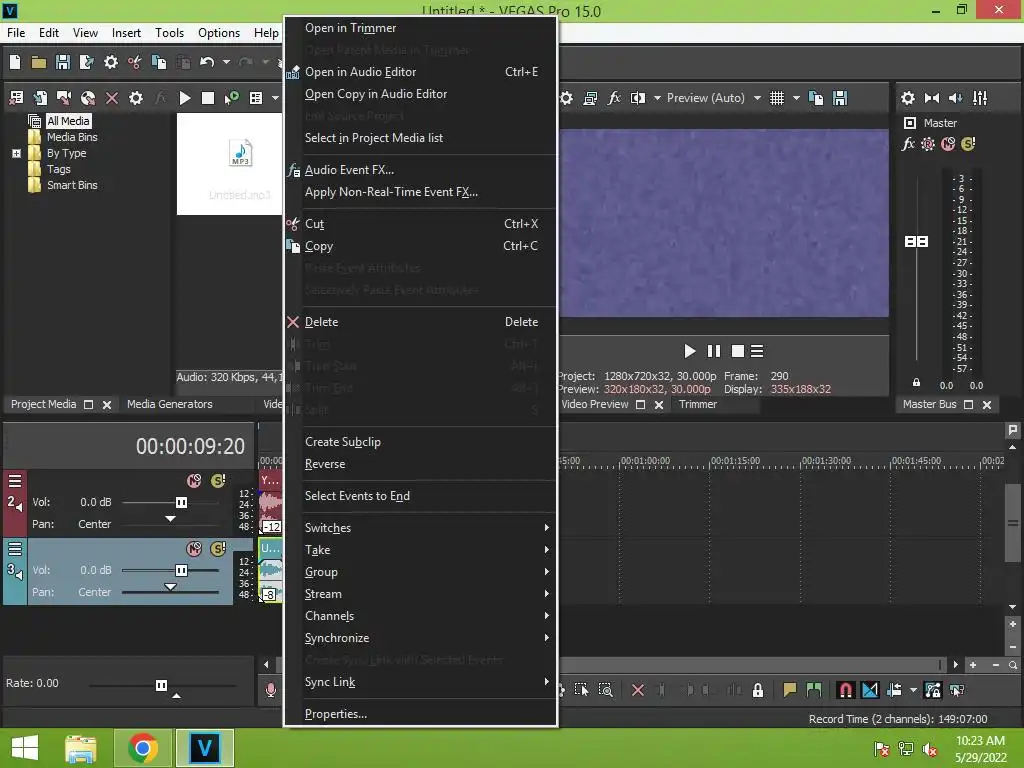Switch to the Trimmer tab
Image resolution: width=1024 pixels, height=768 pixels.
coord(697,404)
